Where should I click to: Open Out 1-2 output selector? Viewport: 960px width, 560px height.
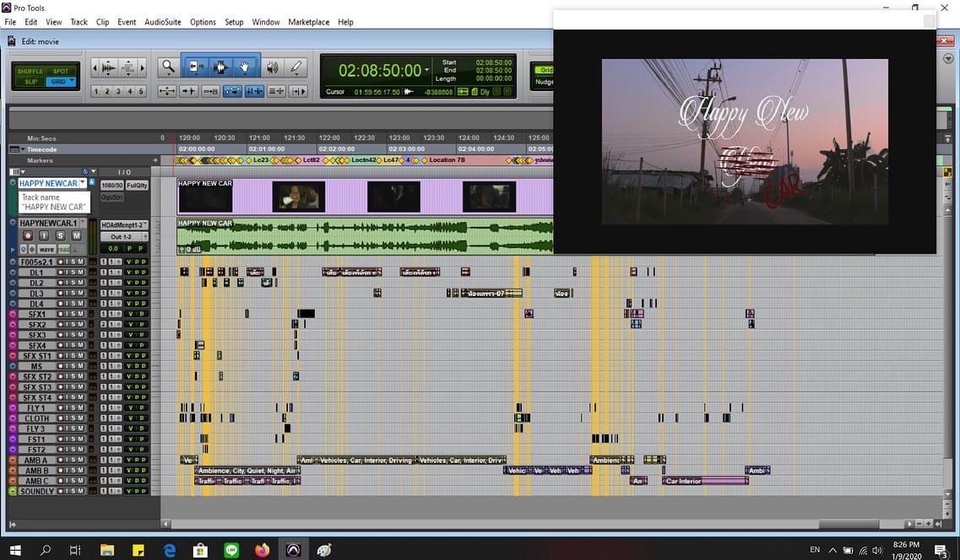pos(124,236)
